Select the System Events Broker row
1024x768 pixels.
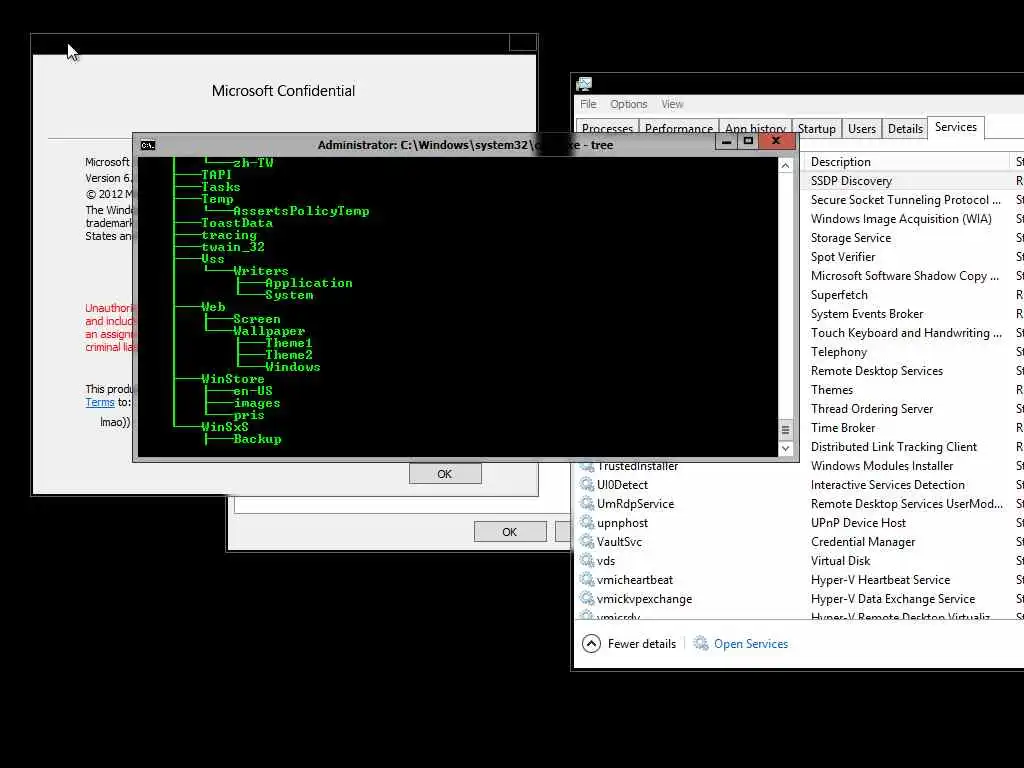912,313
